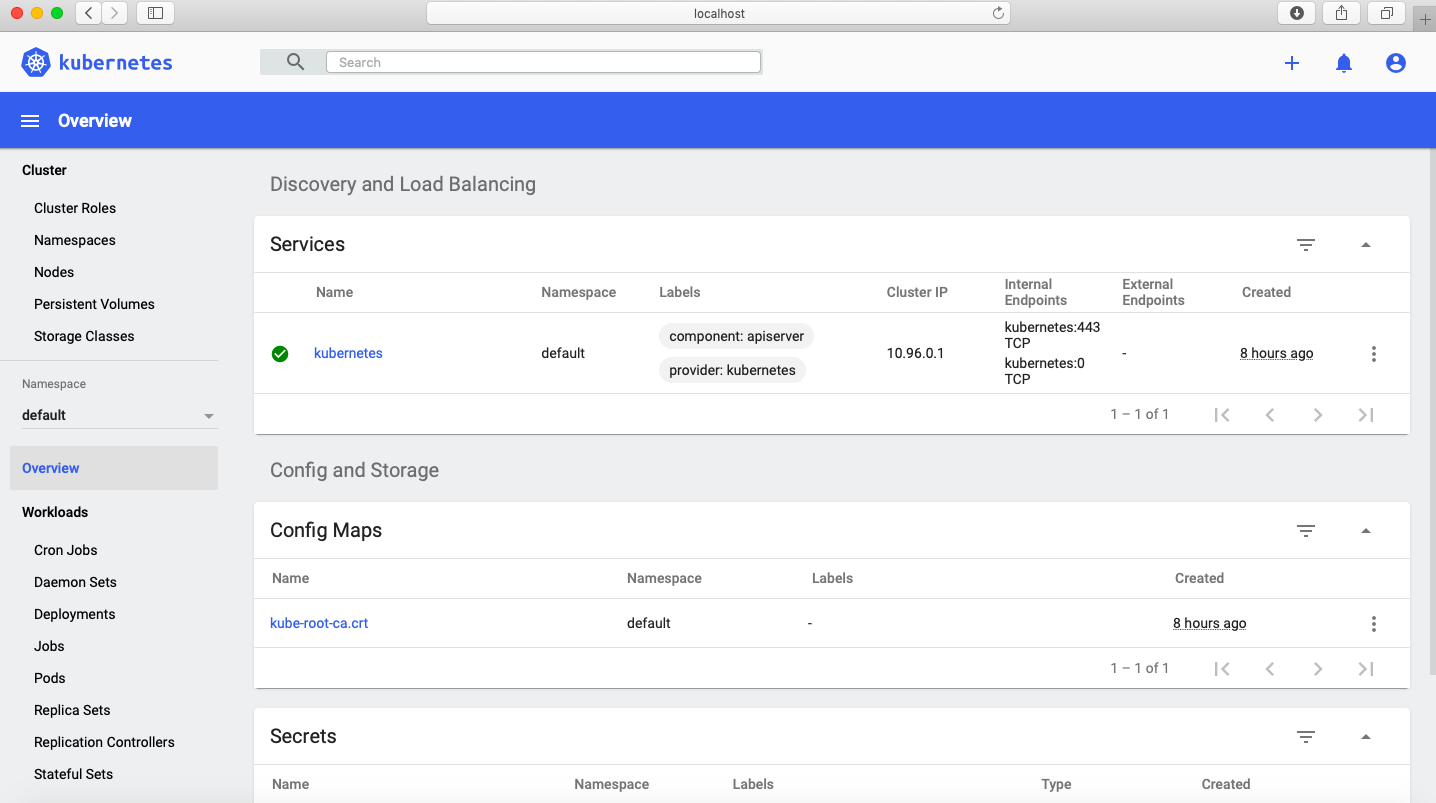Open Replica Sets in sidebar

pyautogui.click(x=72, y=710)
